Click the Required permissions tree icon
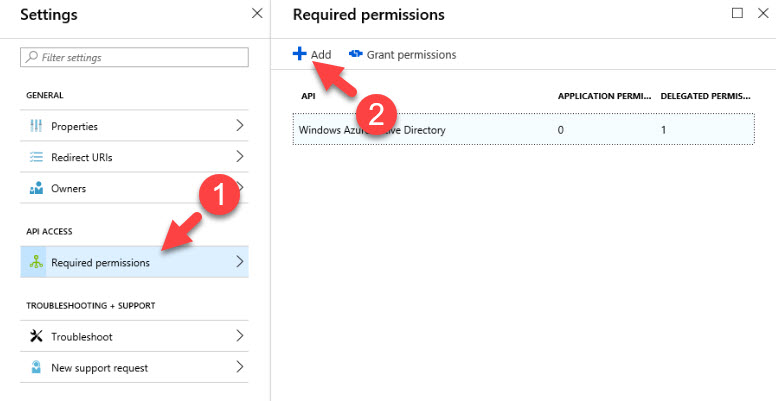The height and width of the screenshot is (401, 776). point(36,263)
